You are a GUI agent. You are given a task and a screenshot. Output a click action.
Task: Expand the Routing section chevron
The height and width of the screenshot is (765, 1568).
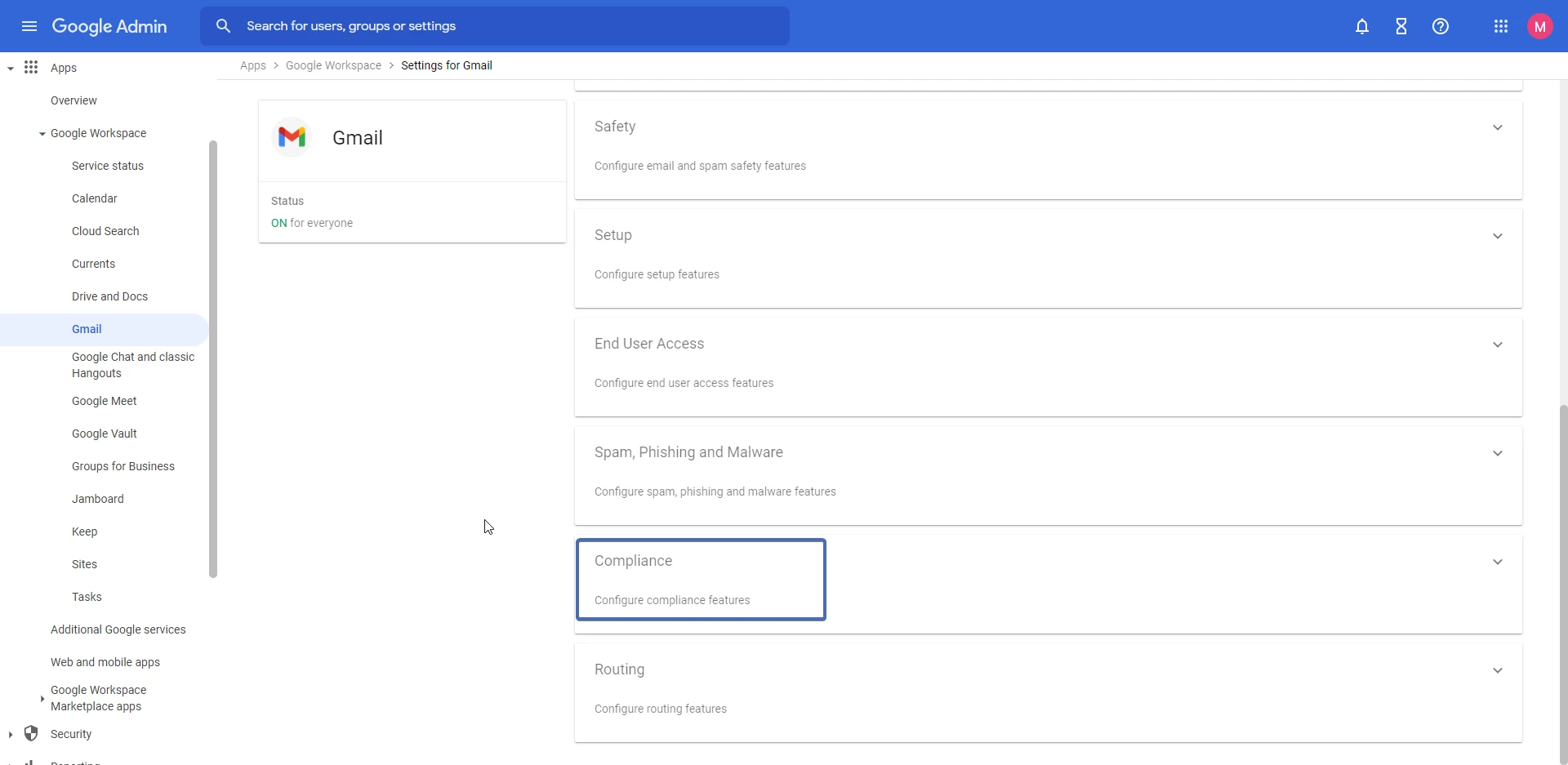(1497, 670)
